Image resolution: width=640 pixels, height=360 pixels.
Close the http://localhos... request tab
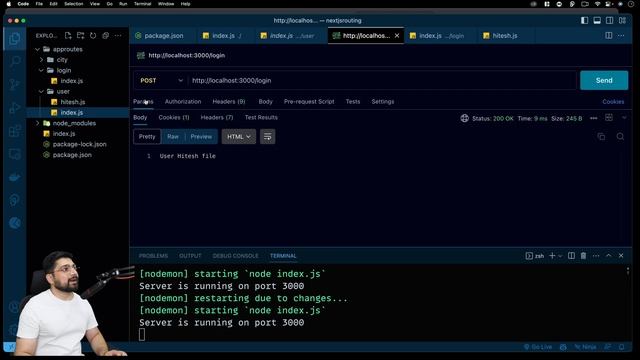click(x=397, y=36)
